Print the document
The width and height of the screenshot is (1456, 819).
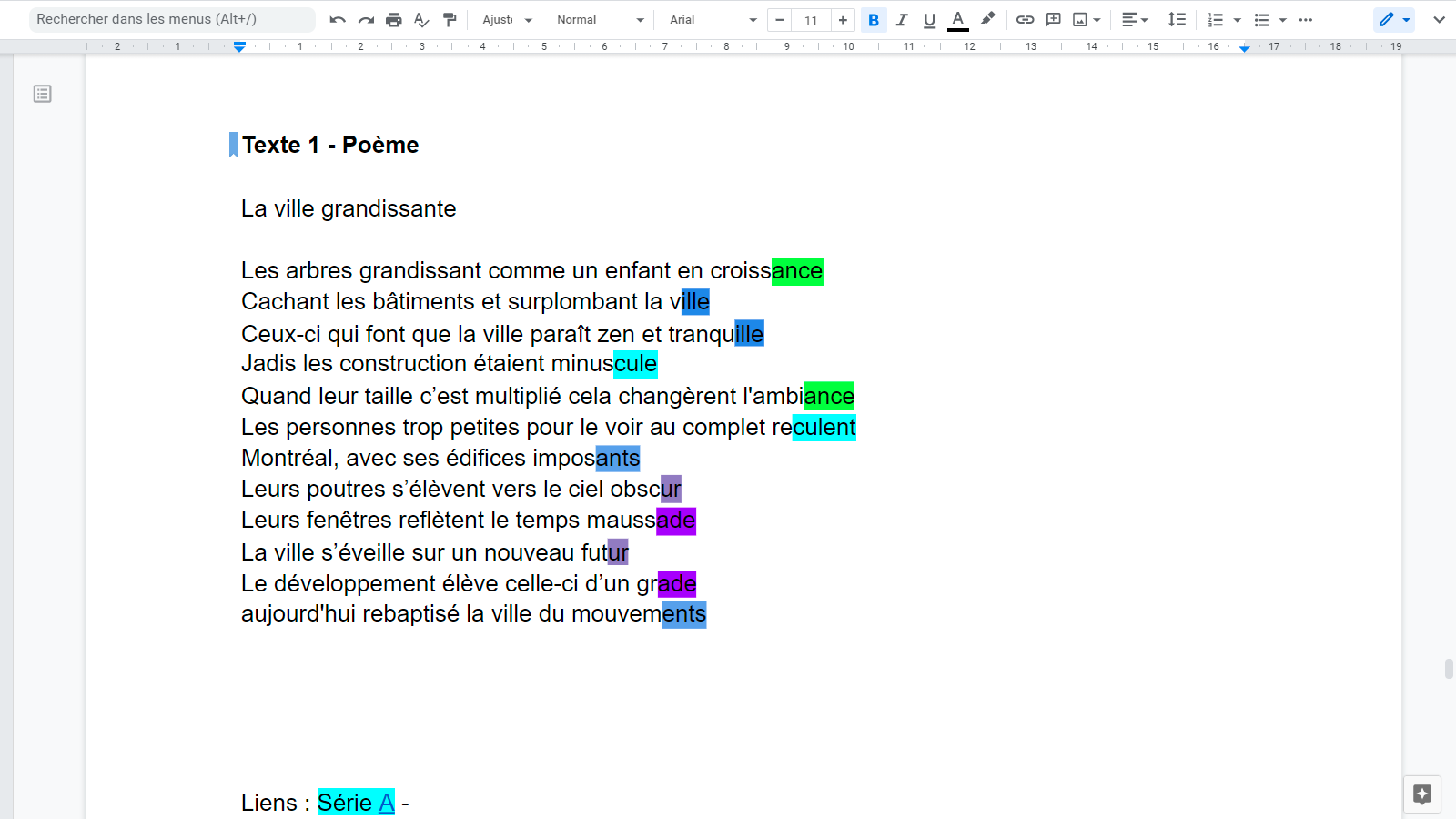(x=394, y=19)
